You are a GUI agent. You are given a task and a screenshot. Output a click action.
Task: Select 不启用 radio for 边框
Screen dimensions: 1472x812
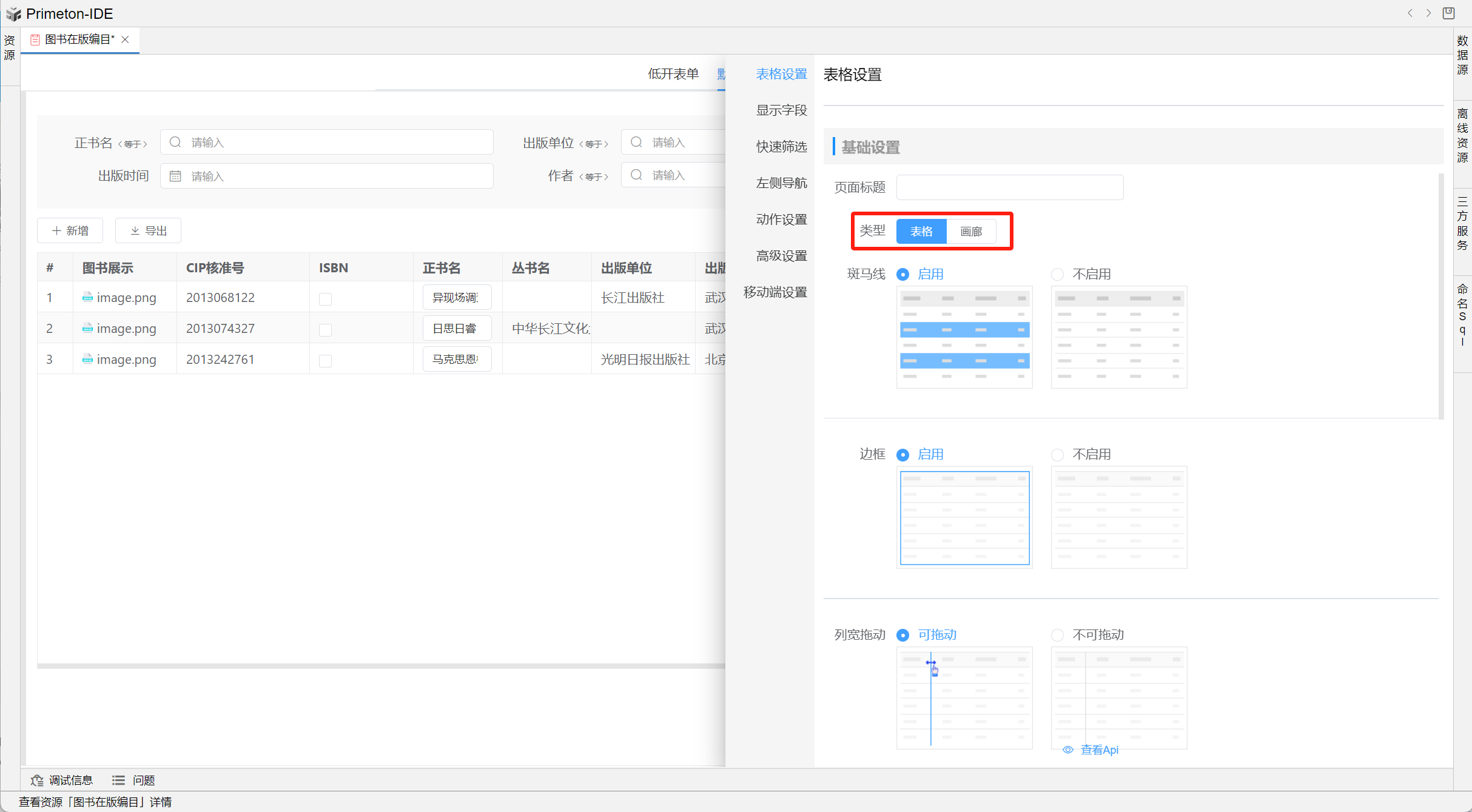tap(1057, 454)
